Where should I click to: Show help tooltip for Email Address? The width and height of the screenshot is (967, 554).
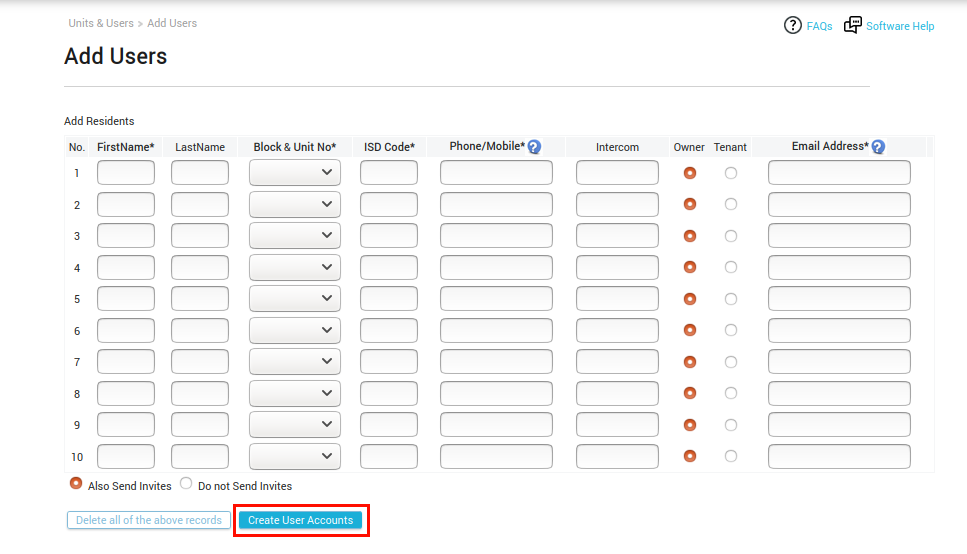[879, 147]
